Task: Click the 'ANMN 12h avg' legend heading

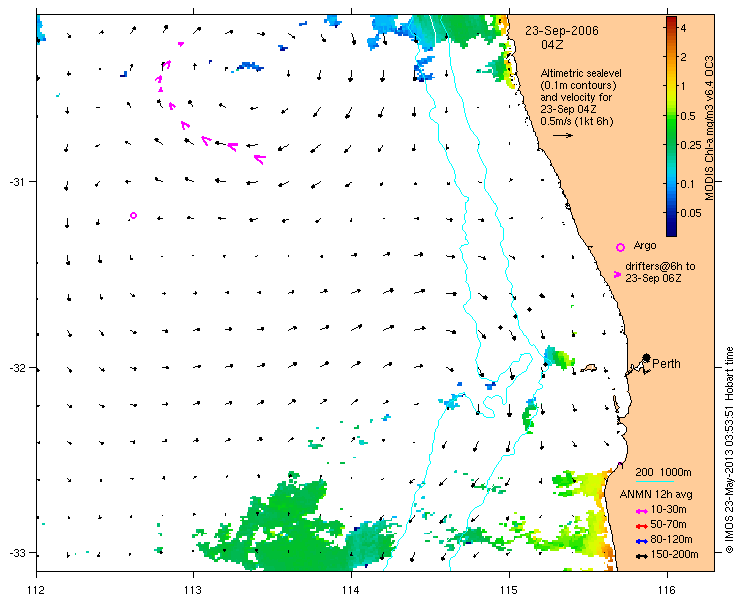Action: [656, 494]
